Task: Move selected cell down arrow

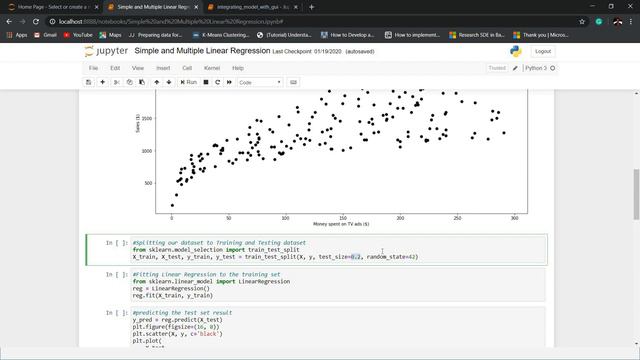Action: coord(169,82)
